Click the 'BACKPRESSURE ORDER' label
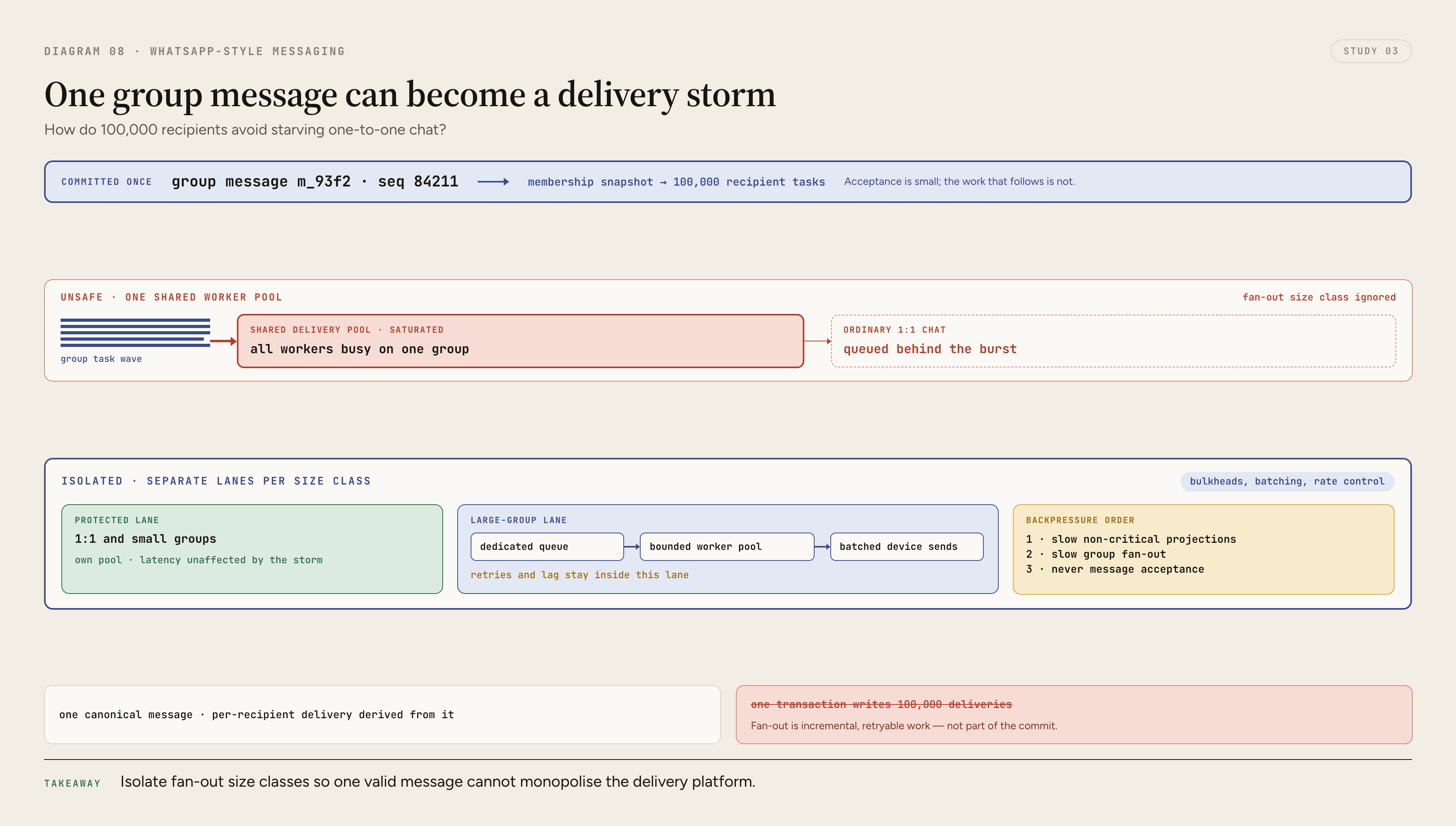The image size is (1456, 826). (x=1080, y=520)
